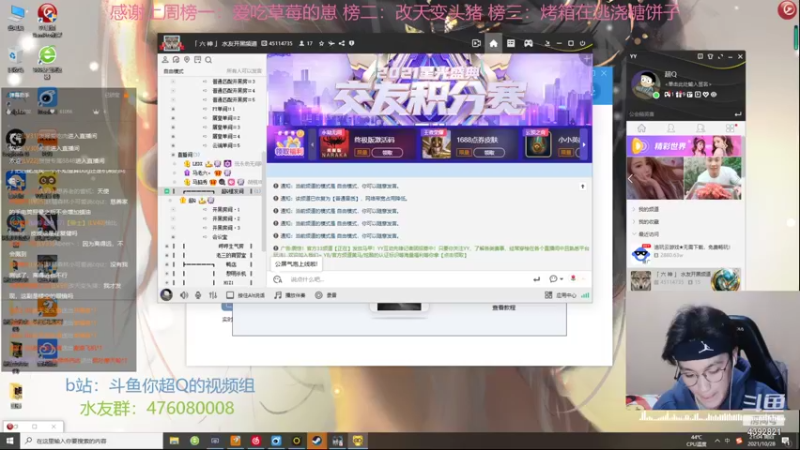The width and height of the screenshot is (800, 450).
Task: Select room 开黑房间-1
Action: tap(226, 209)
